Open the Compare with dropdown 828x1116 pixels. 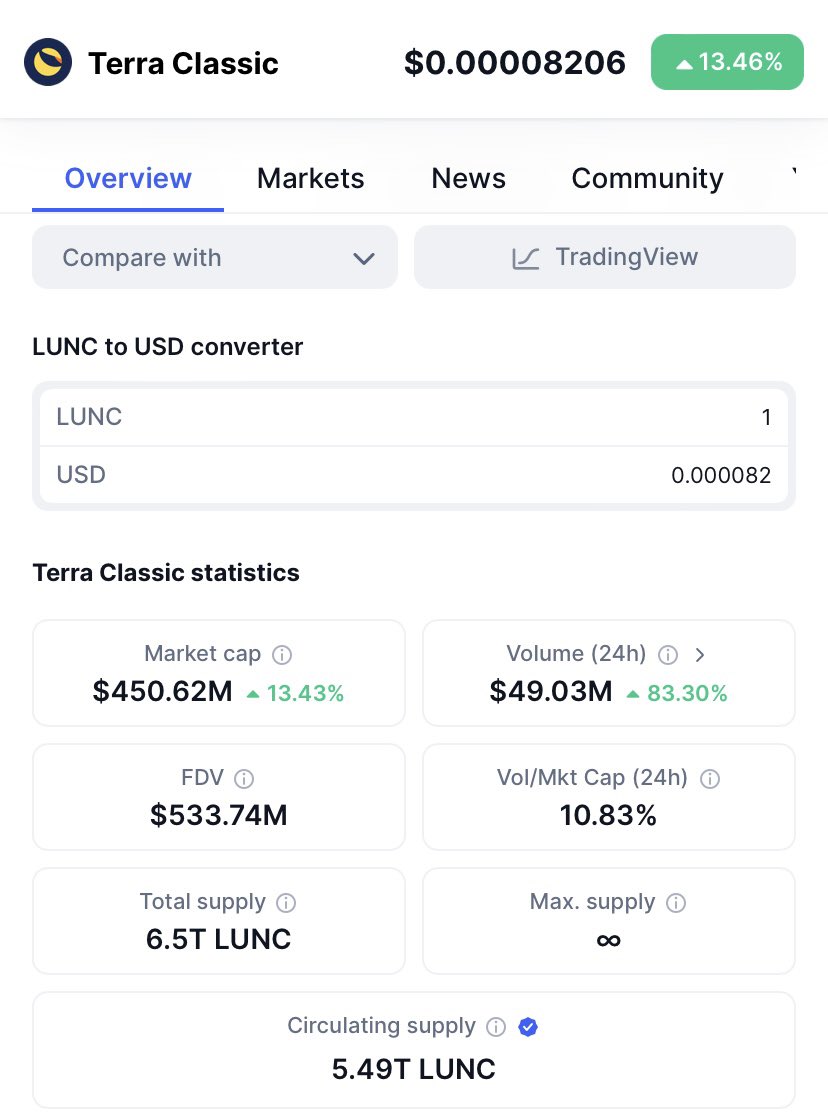pyautogui.click(x=215, y=257)
